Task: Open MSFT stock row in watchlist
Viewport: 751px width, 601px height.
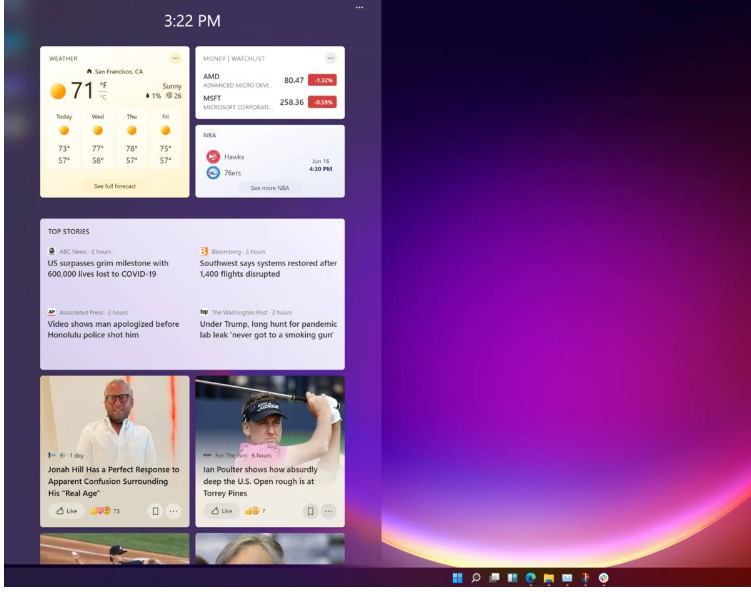Action: click(x=270, y=102)
